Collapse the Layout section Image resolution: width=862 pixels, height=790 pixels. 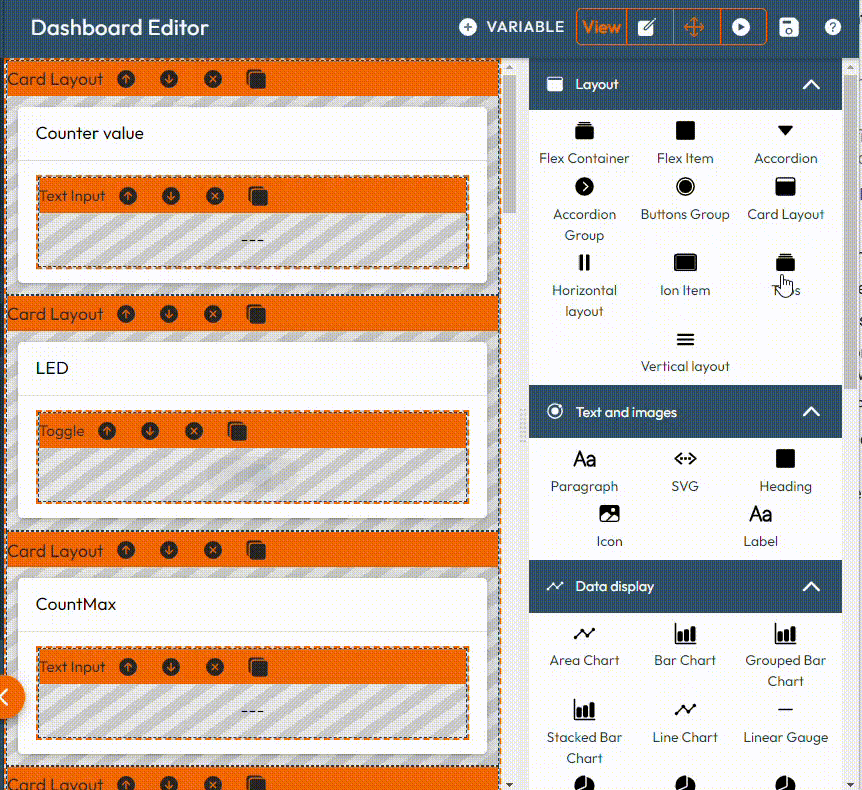811,85
